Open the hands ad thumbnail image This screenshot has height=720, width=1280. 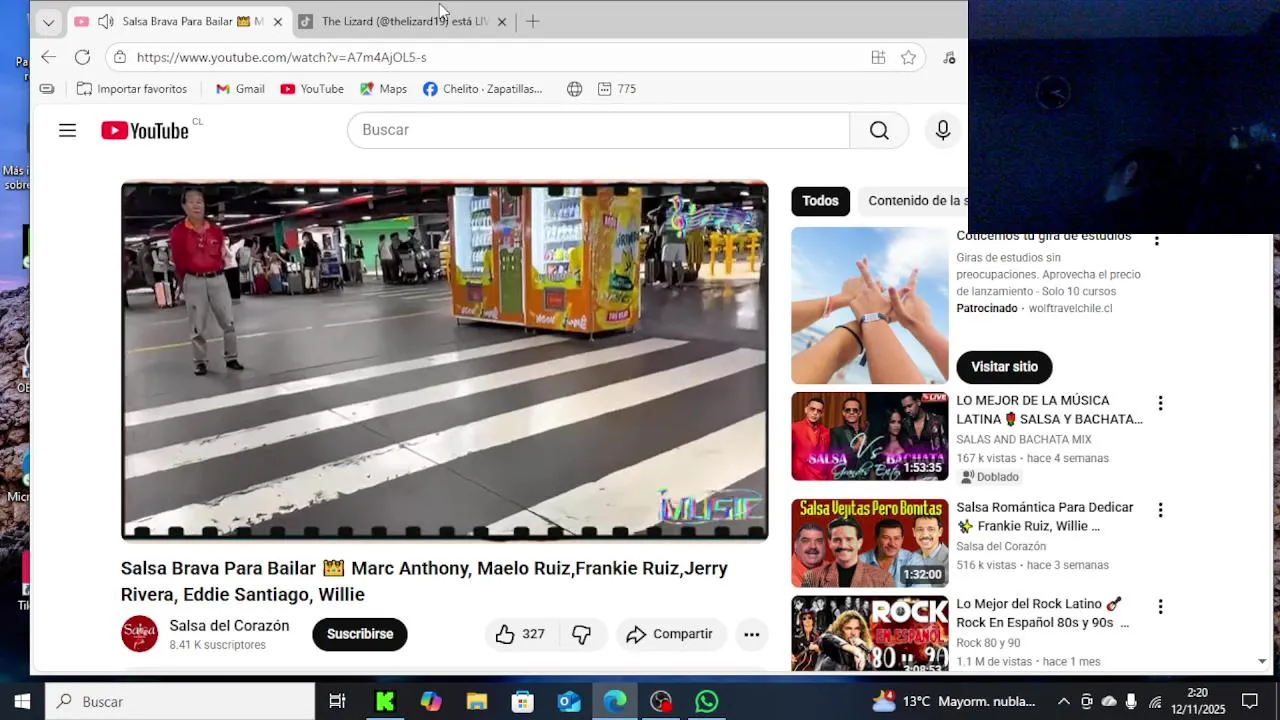tap(869, 306)
